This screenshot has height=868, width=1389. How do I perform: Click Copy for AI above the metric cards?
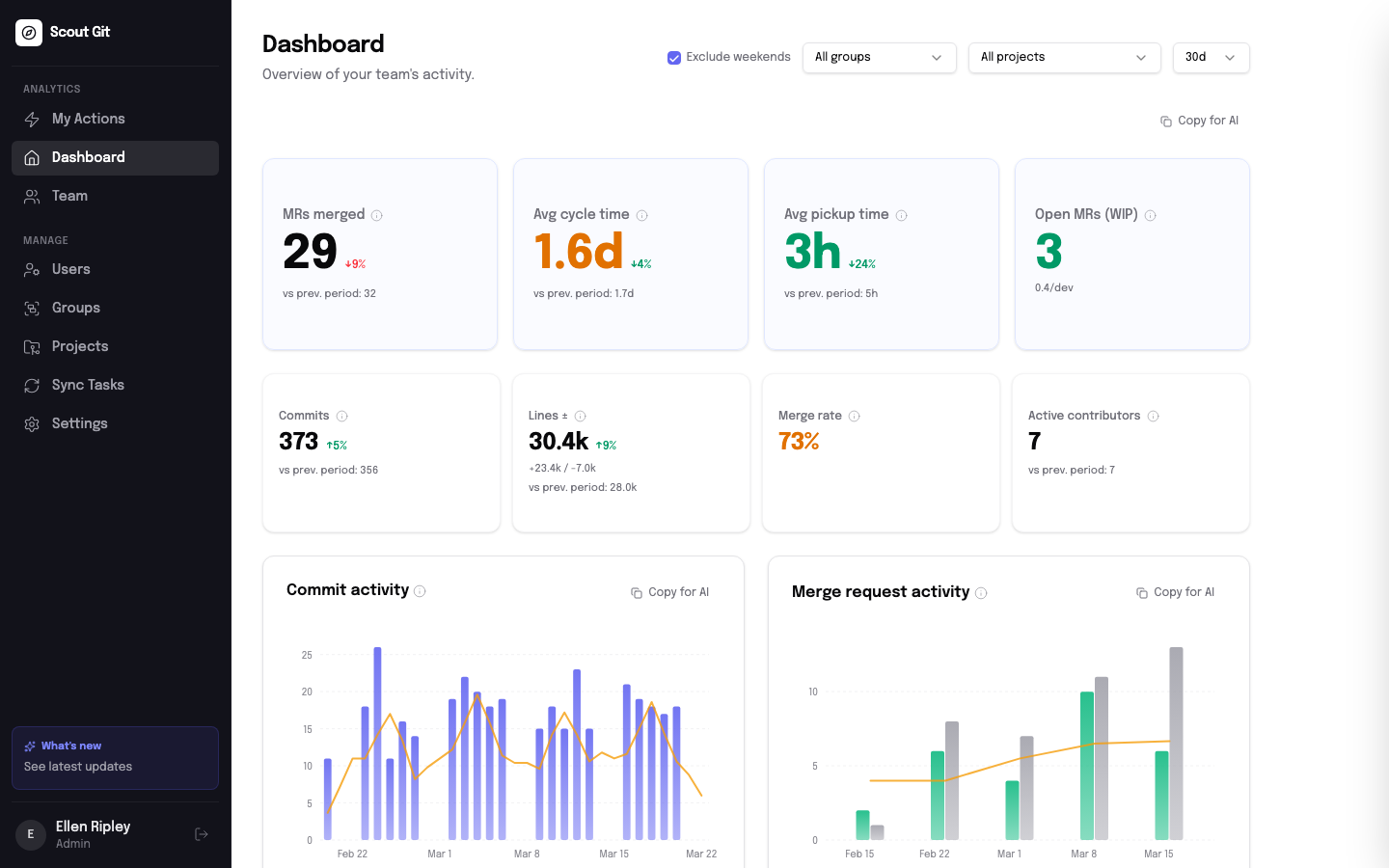[1199, 120]
